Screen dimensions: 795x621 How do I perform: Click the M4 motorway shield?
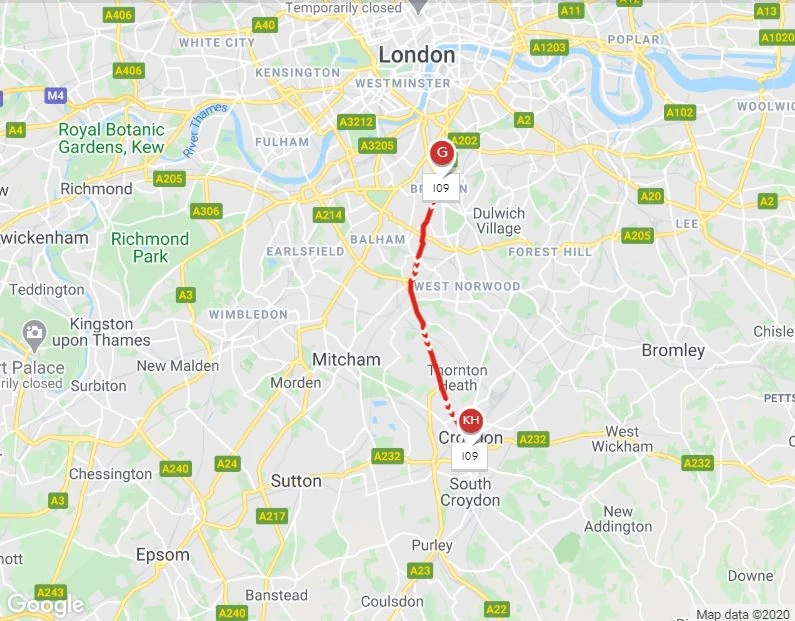click(55, 95)
